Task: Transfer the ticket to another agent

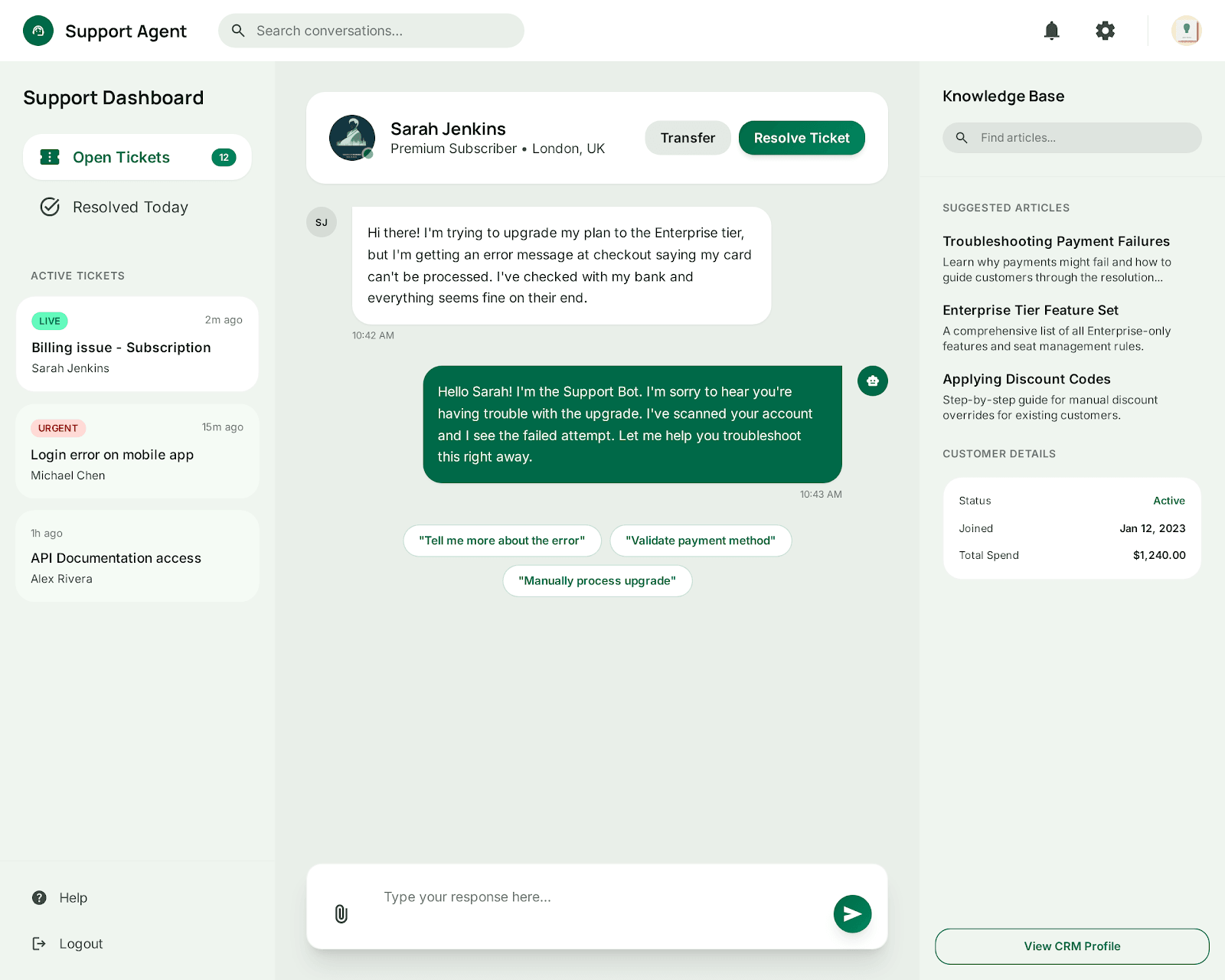Action: 688,138
